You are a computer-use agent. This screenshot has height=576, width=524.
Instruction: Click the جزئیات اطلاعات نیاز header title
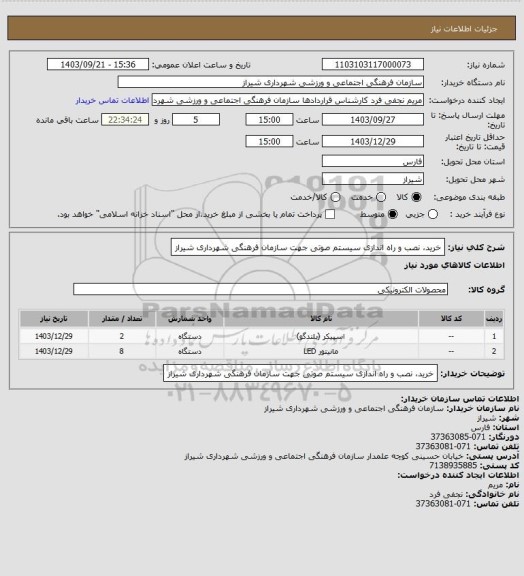[464, 29]
